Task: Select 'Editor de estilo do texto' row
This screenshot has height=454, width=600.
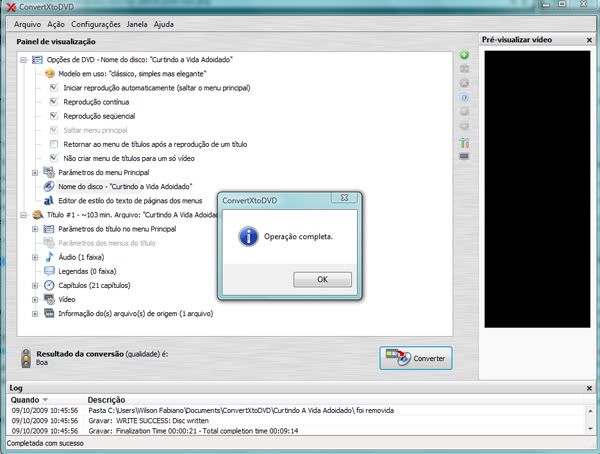Action: [x=130, y=201]
